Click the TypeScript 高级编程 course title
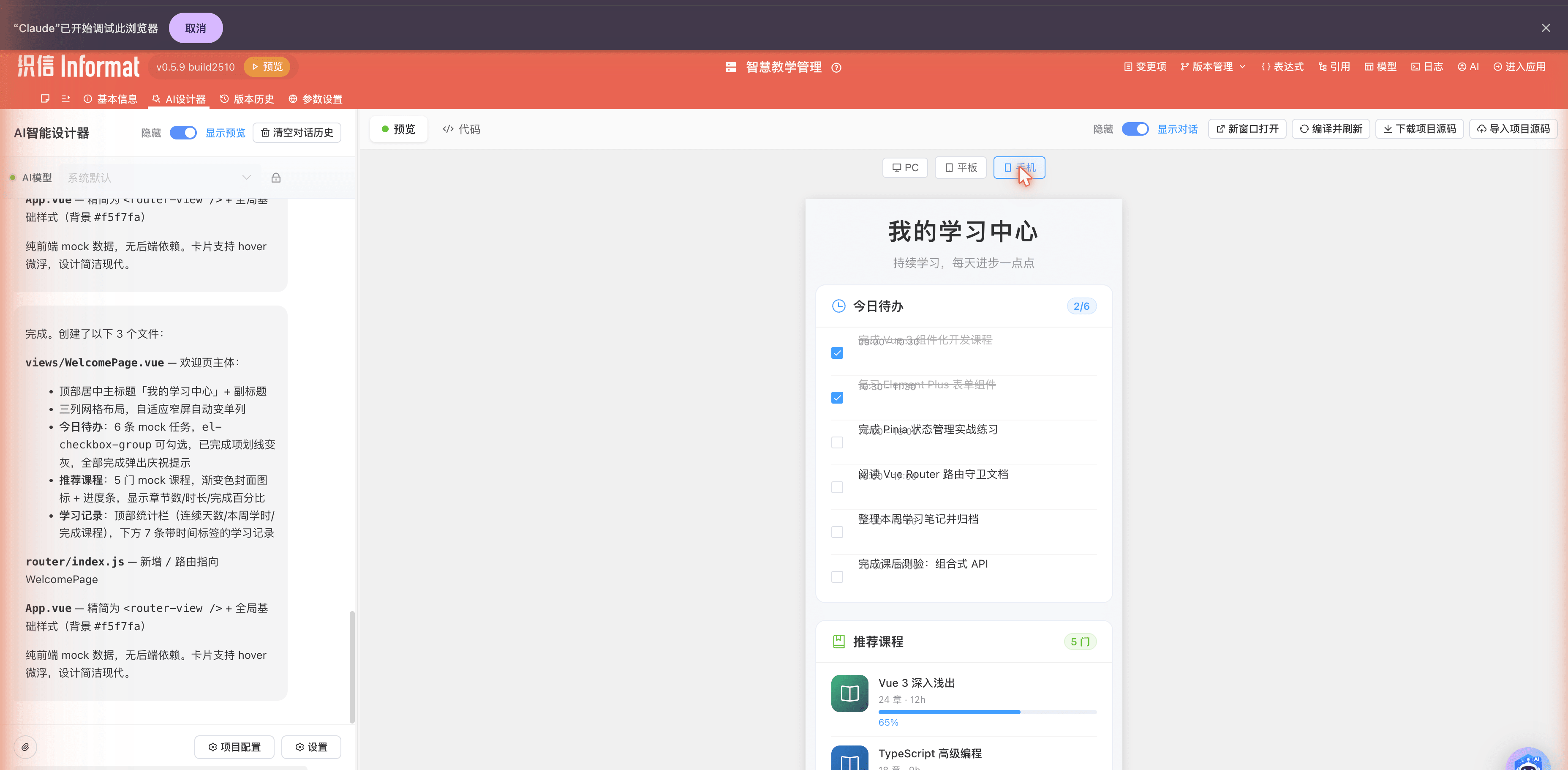This screenshot has height=770, width=1568. (x=929, y=754)
